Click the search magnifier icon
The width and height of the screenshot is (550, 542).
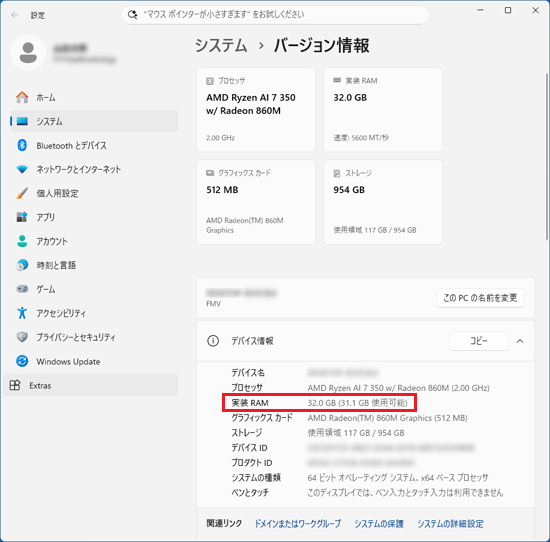[x=132, y=14]
